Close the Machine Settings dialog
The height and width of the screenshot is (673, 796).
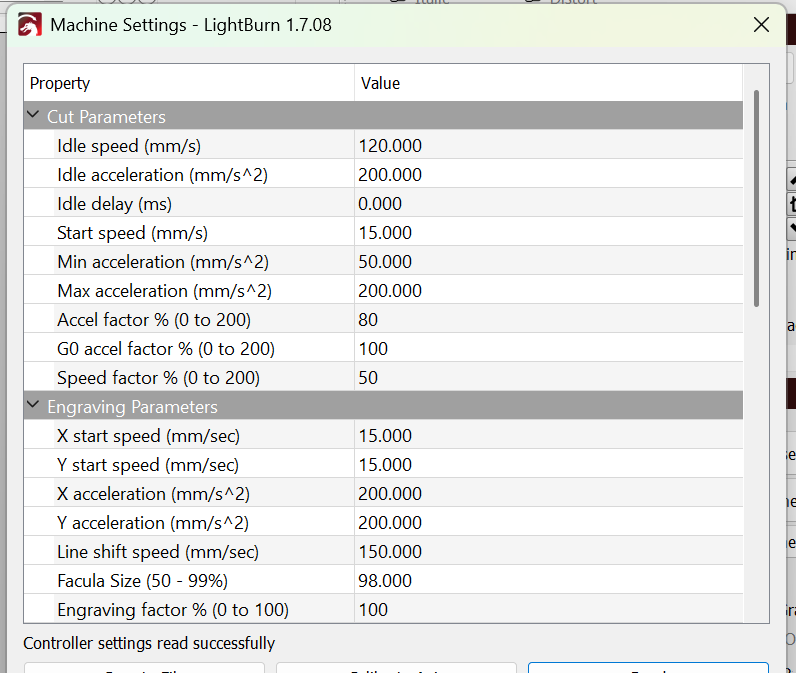(x=761, y=24)
